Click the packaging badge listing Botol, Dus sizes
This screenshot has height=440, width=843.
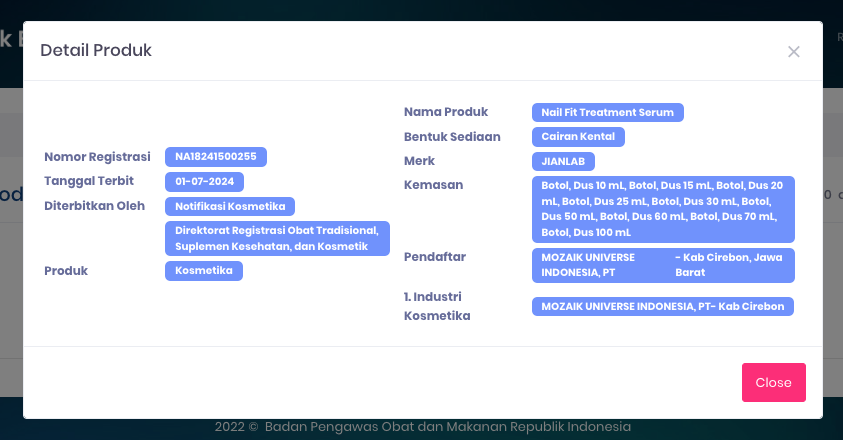[663, 209]
